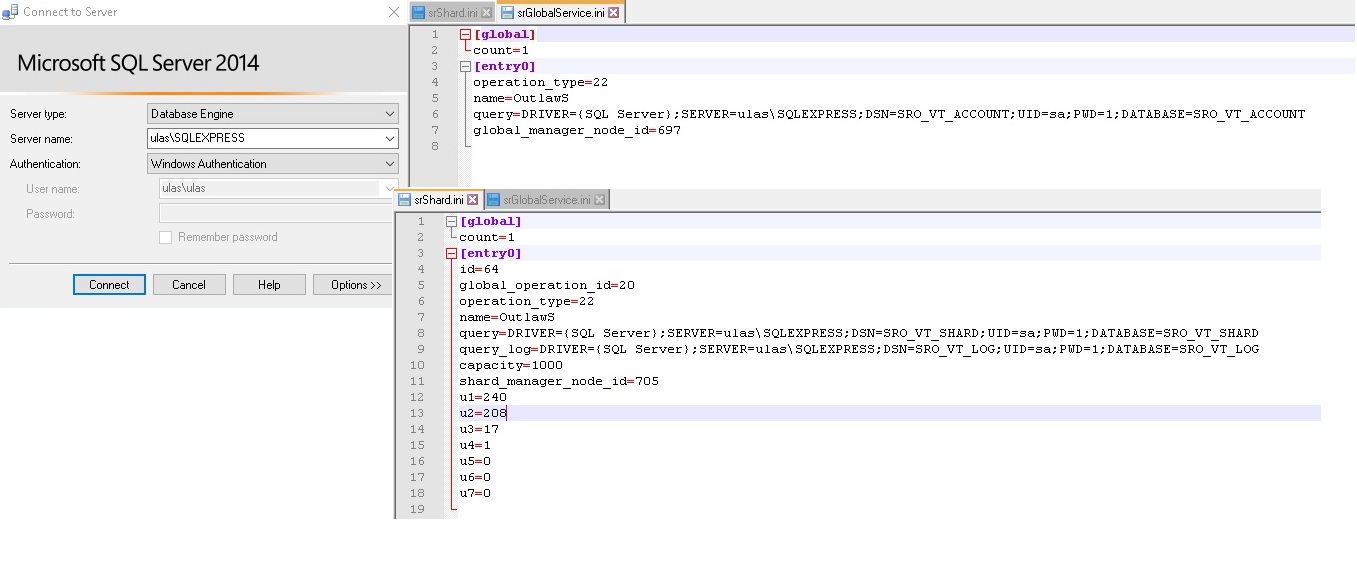1357x571 pixels.
Task: Click line number 19 in srShard.ini editor margin
Action: point(419,509)
